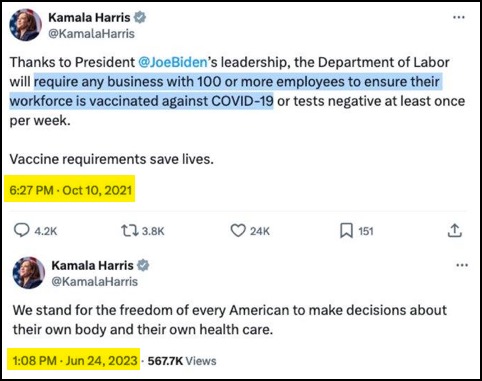The image size is (482, 381).
Task: Click the verified badge on the first tweet
Action: [x=140, y=17]
